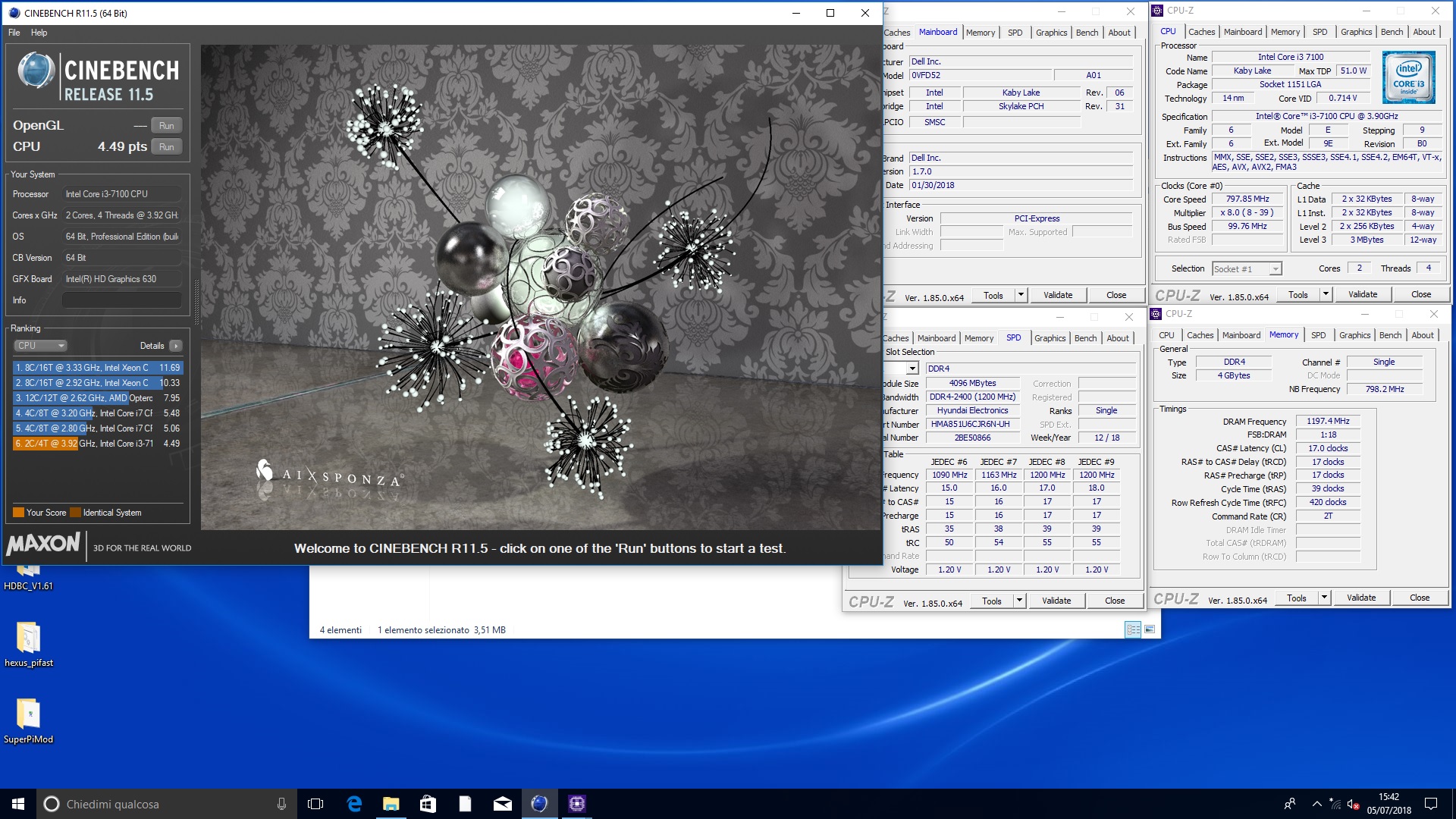This screenshot has width=1456, height=819.
Task: Open slot selection dropdown in SPD window
Action: pos(912,369)
